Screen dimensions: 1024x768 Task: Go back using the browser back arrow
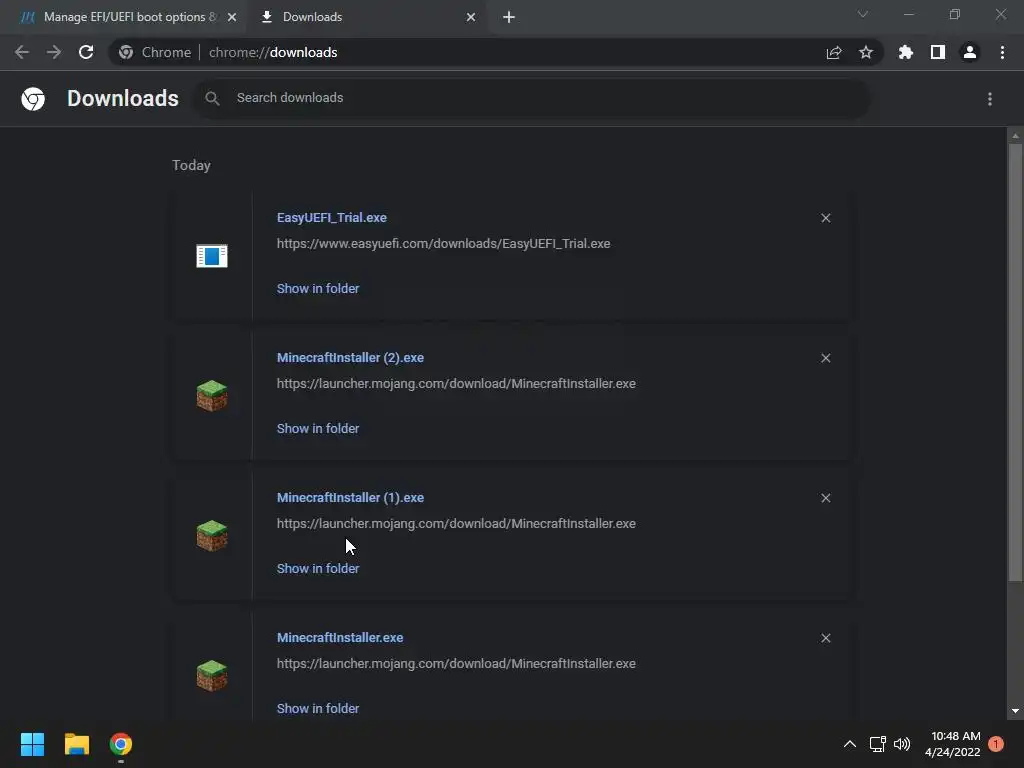22,52
